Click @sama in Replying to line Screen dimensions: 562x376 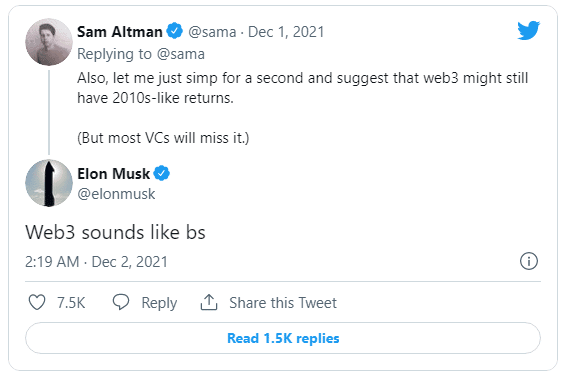point(181,54)
